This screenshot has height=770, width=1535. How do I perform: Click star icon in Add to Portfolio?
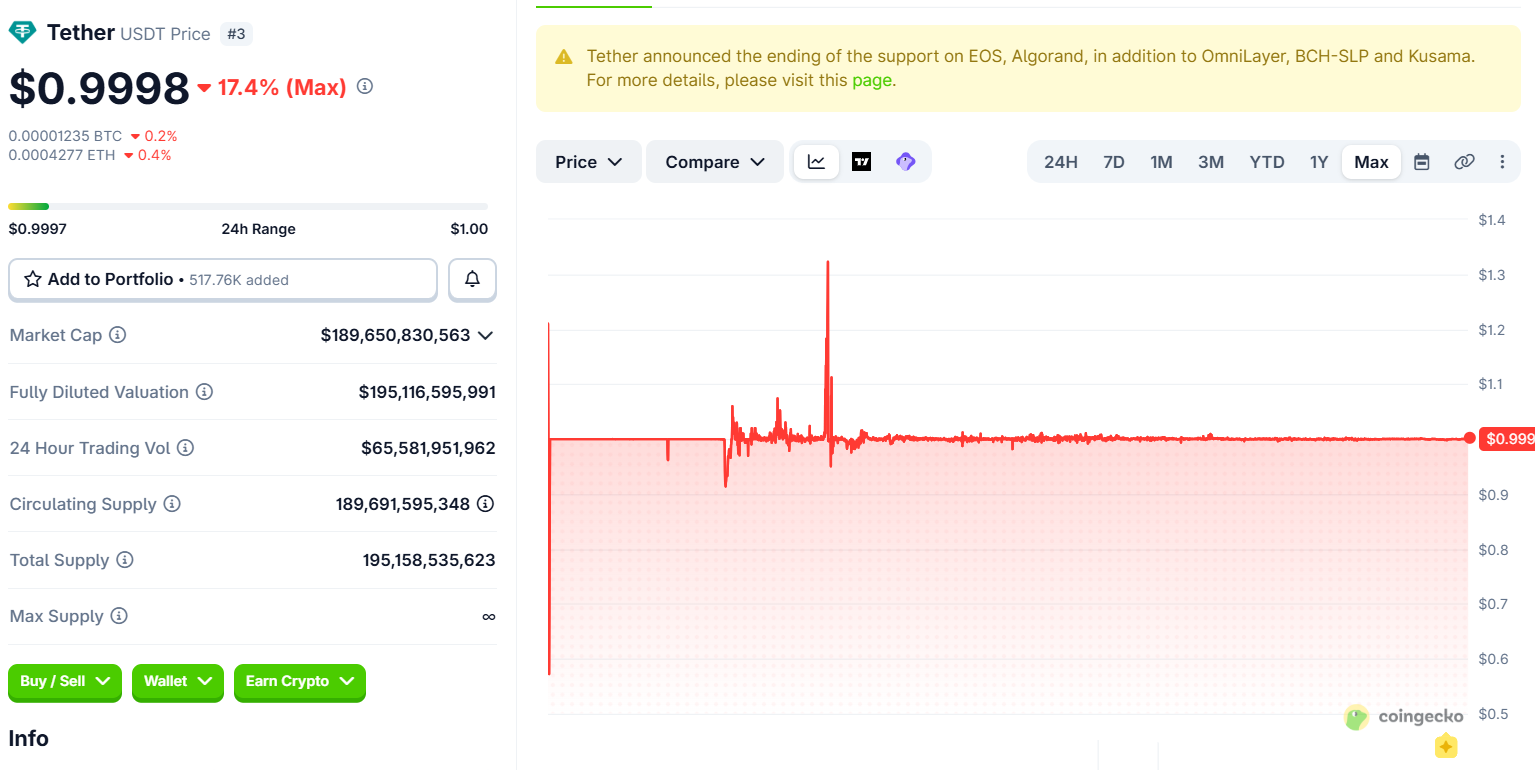(32, 280)
